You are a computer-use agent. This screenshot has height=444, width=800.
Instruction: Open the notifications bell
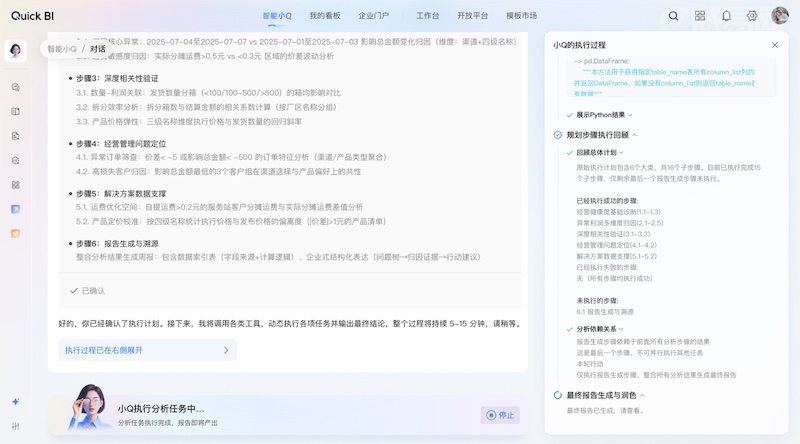[x=726, y=16]
